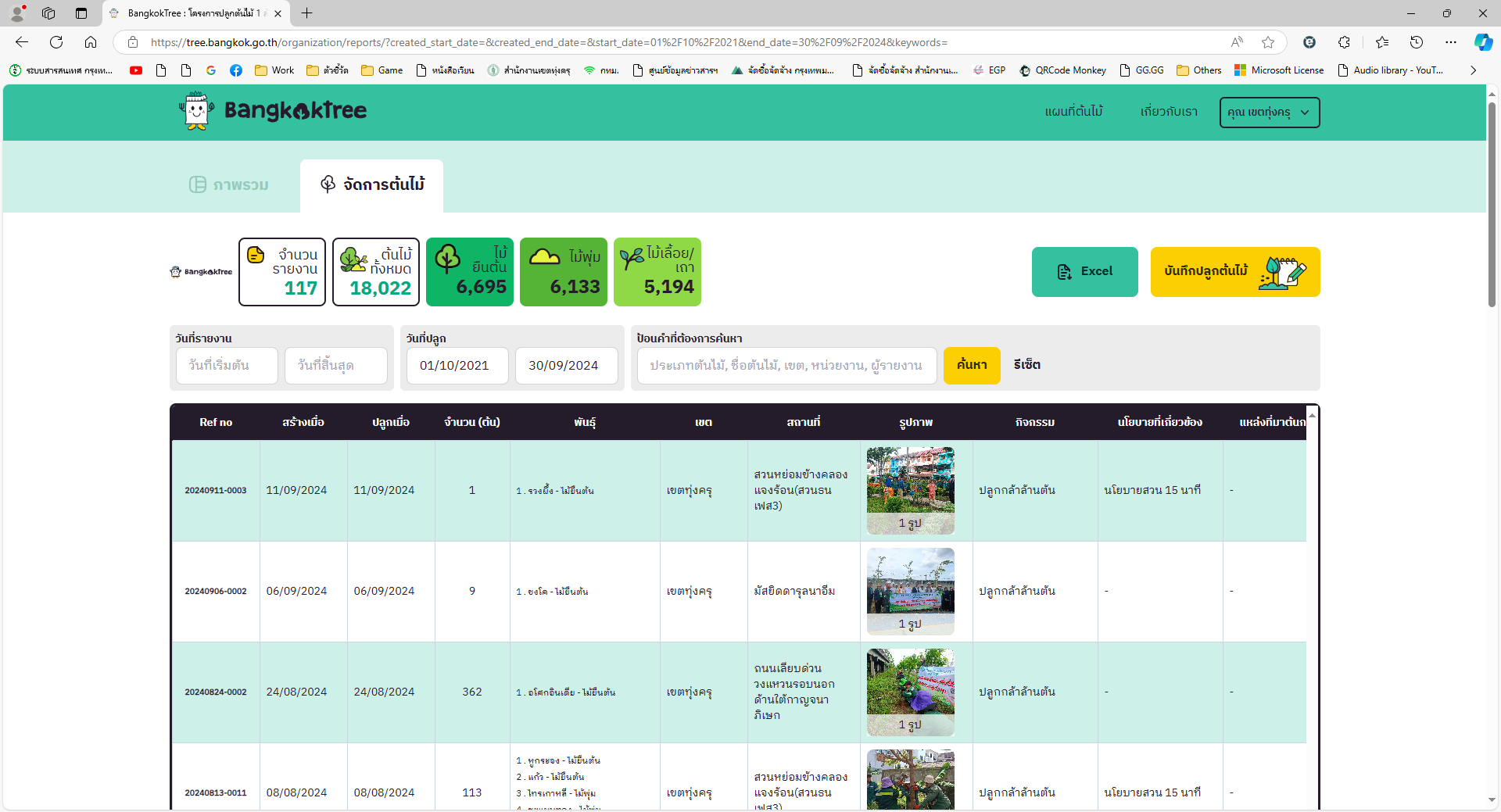Open the แผนที่ต้นไม้ tree map menu
Screen dimensions: 1501x812
[1073, 113]
